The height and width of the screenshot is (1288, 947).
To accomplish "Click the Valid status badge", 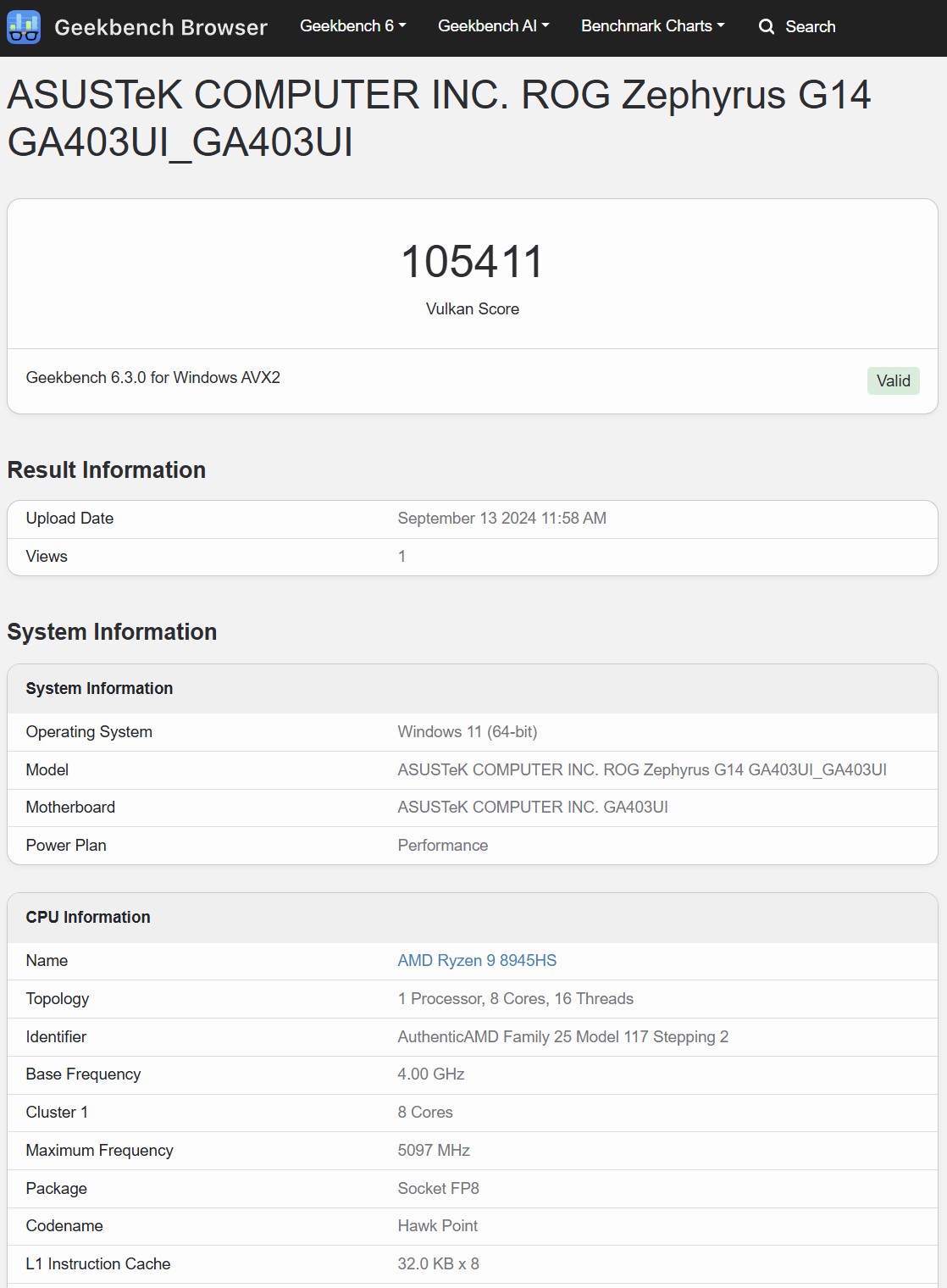I will point(893,380).
